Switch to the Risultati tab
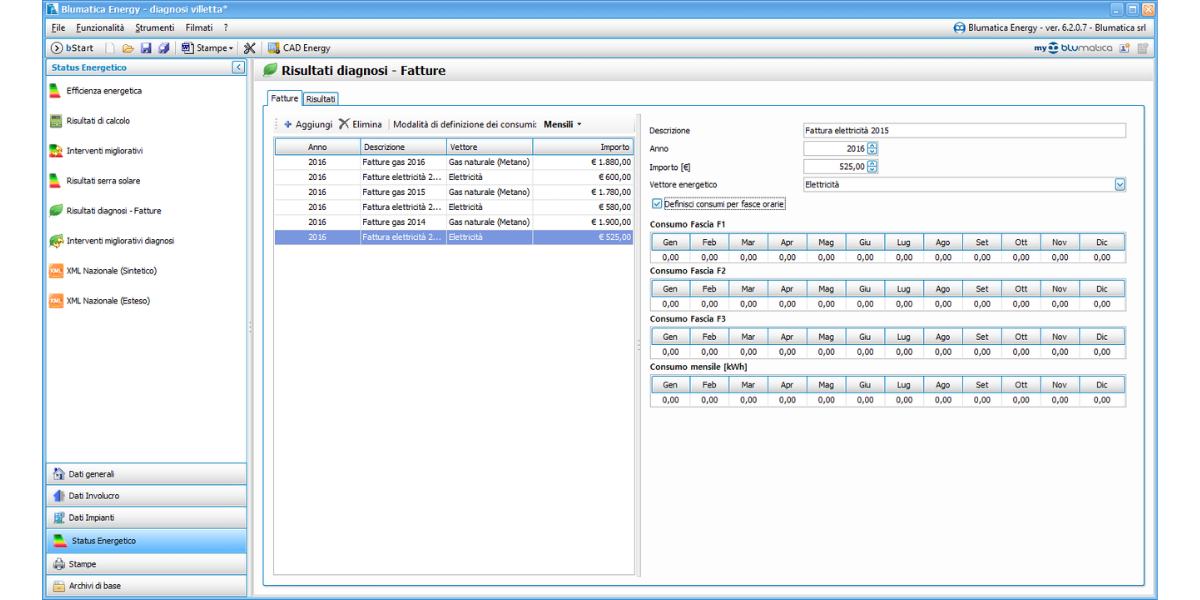Viewport: 1200px width, 600px height. point(321,99)
